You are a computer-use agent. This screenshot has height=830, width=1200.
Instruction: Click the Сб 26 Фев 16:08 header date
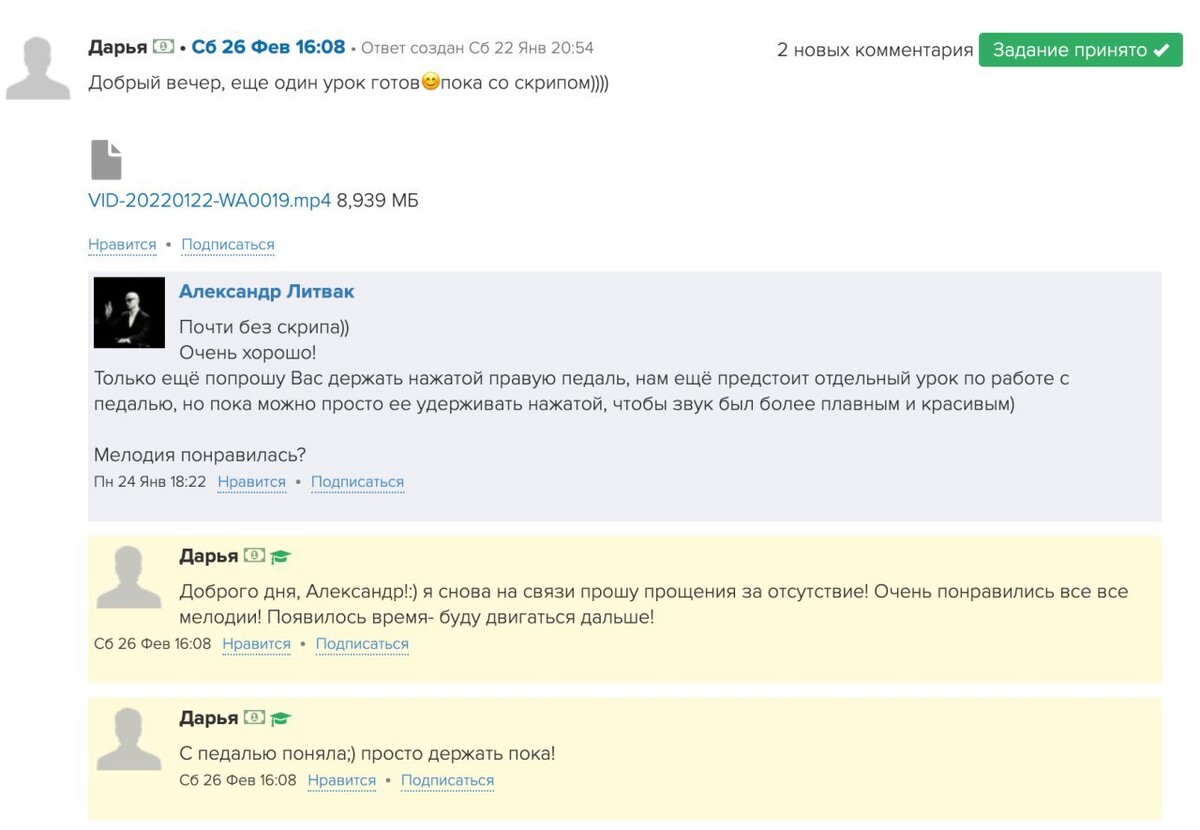click(x=268, y=47)
